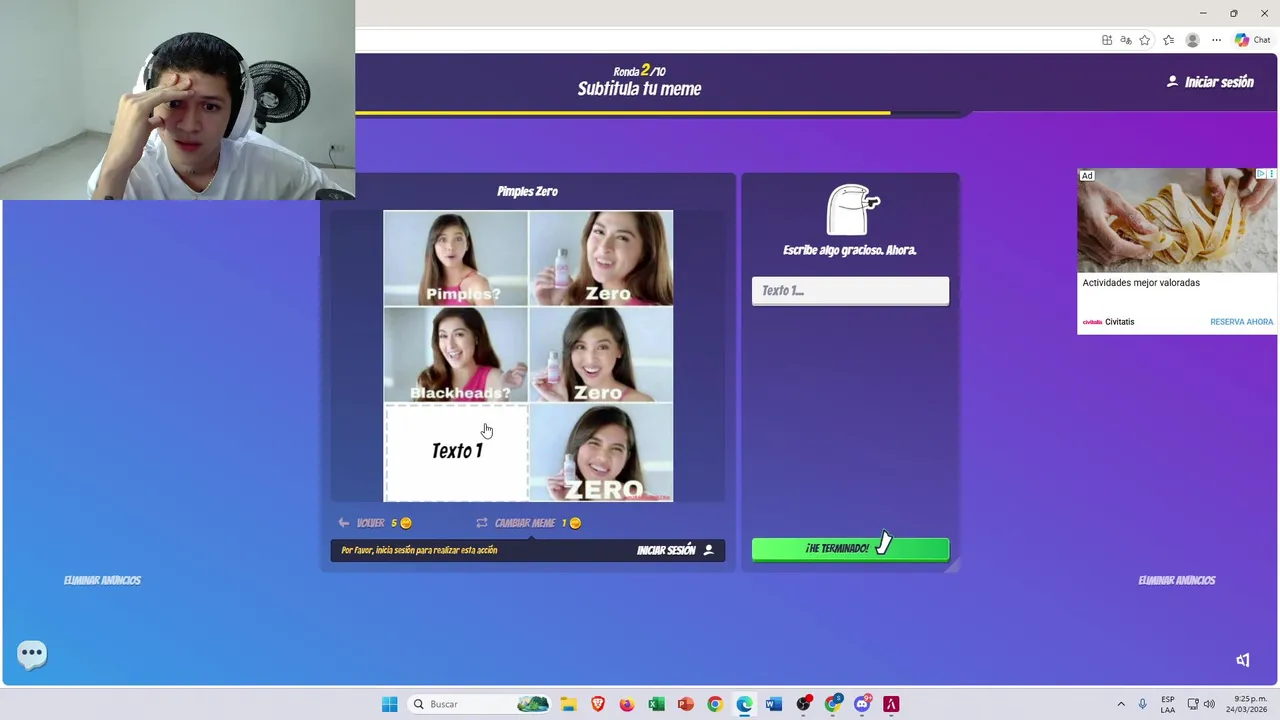Image resolution: width=1280 pixels, height=720 pixels.
Task: Click the Pimples Zero meme title
Action: 527,191
